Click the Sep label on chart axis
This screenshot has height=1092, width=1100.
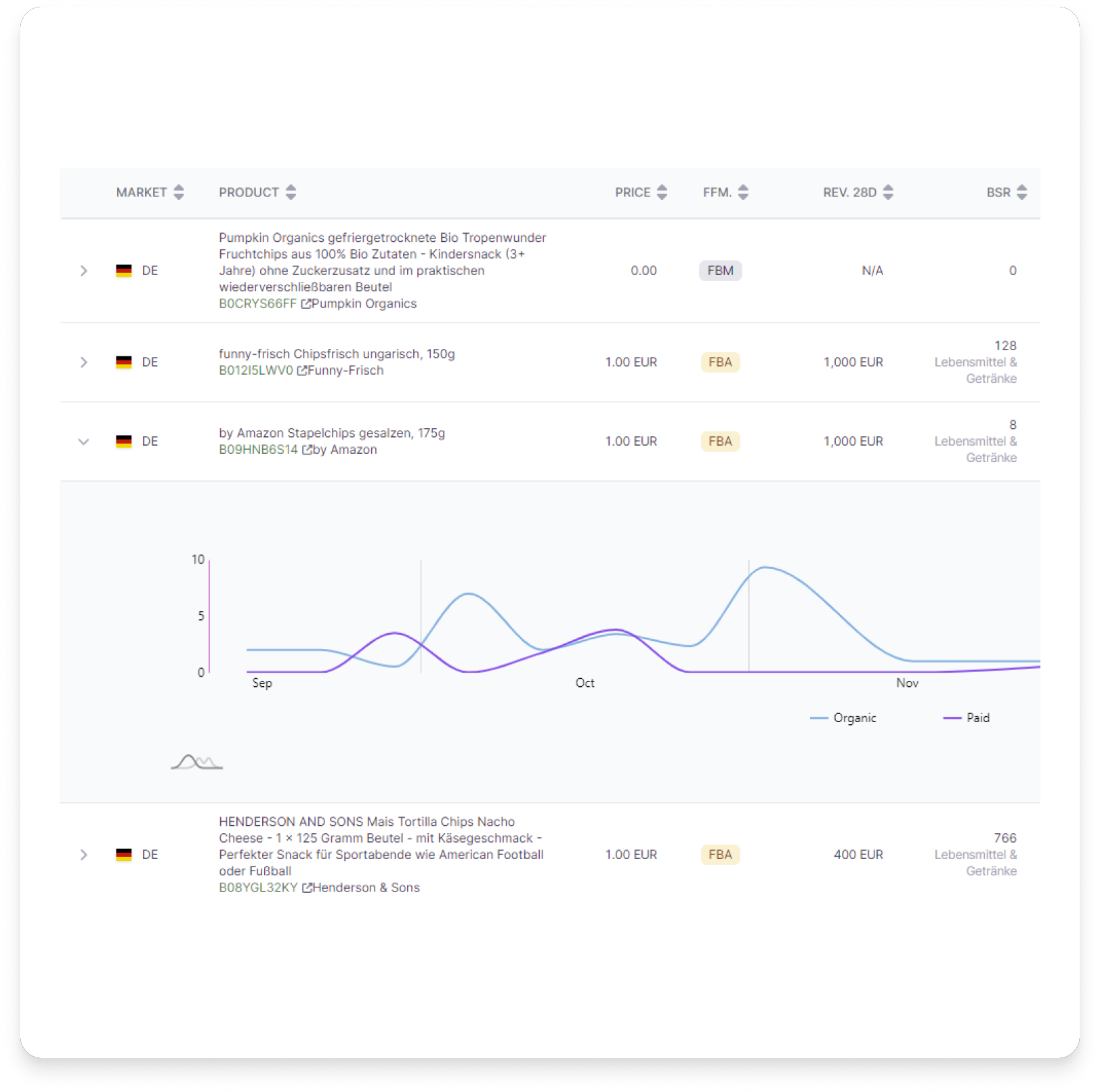tap(262, 683)
